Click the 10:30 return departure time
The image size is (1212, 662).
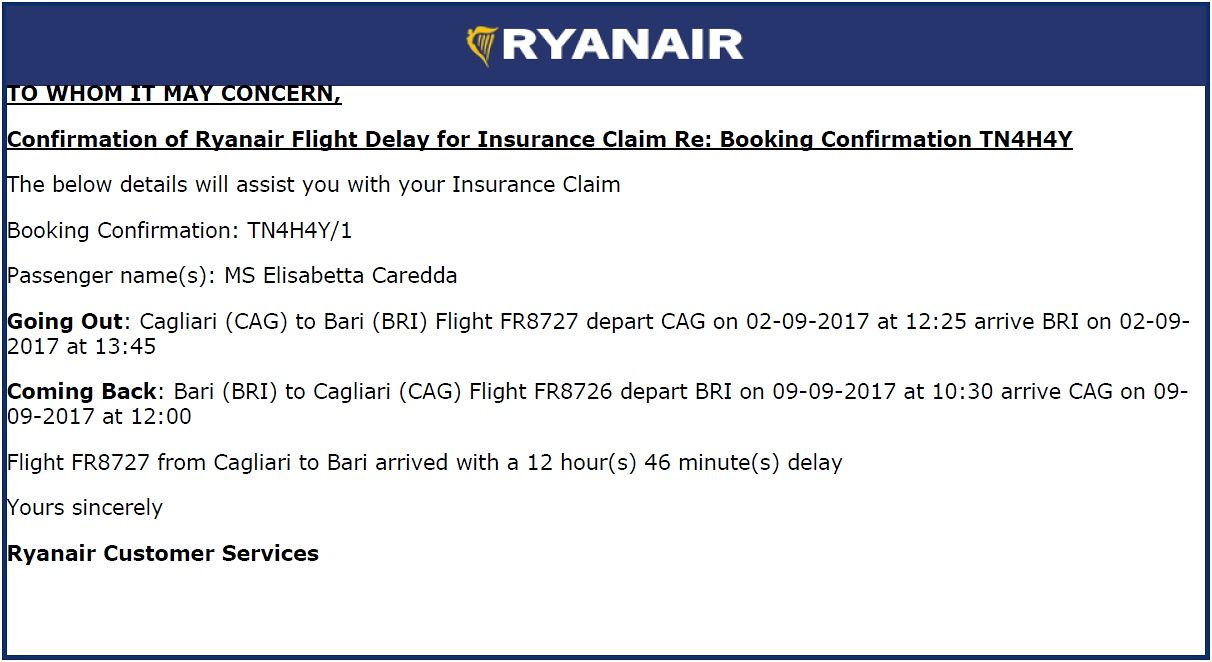(x=962, y=391)
